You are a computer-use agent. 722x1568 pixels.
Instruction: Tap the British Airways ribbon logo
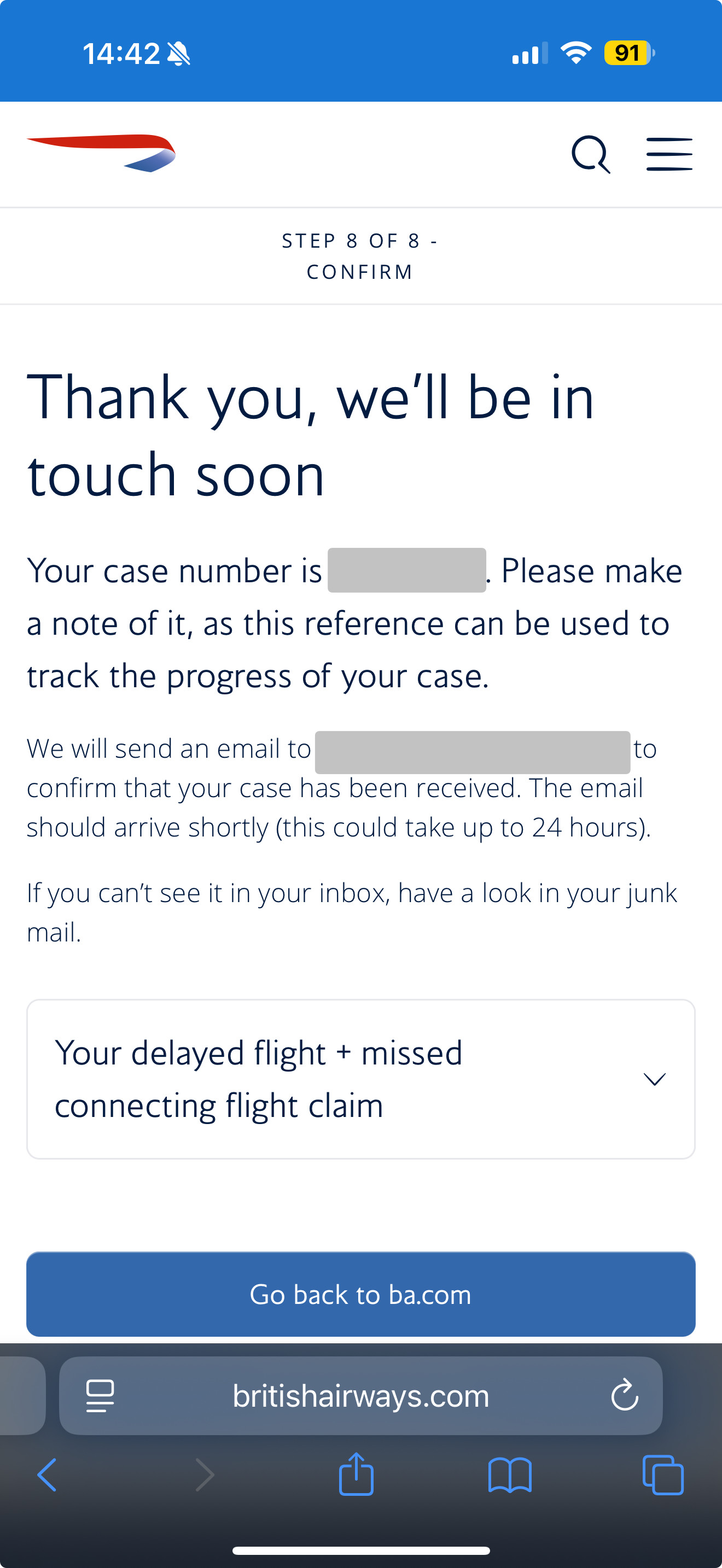(x=101, y=154)
